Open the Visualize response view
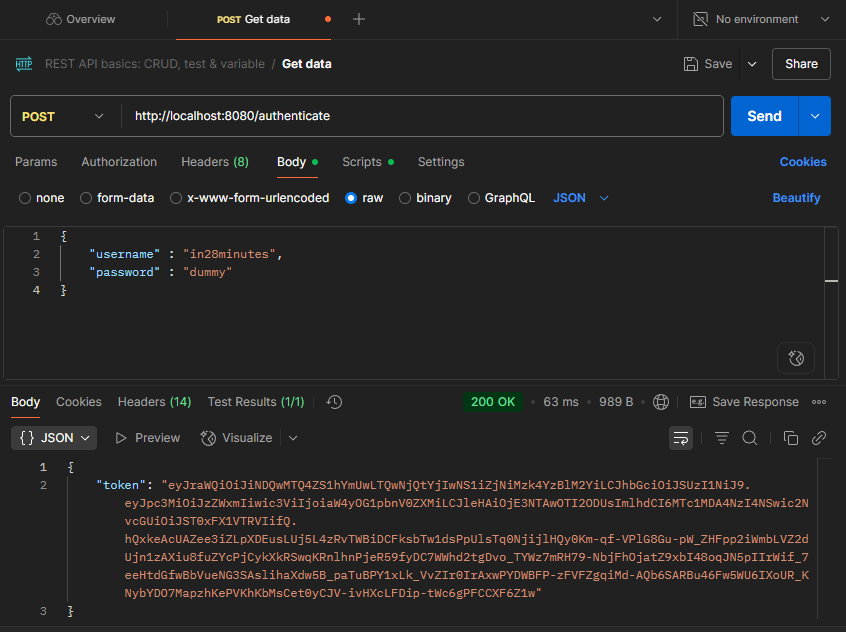The image size is (846, 632). 236,438
